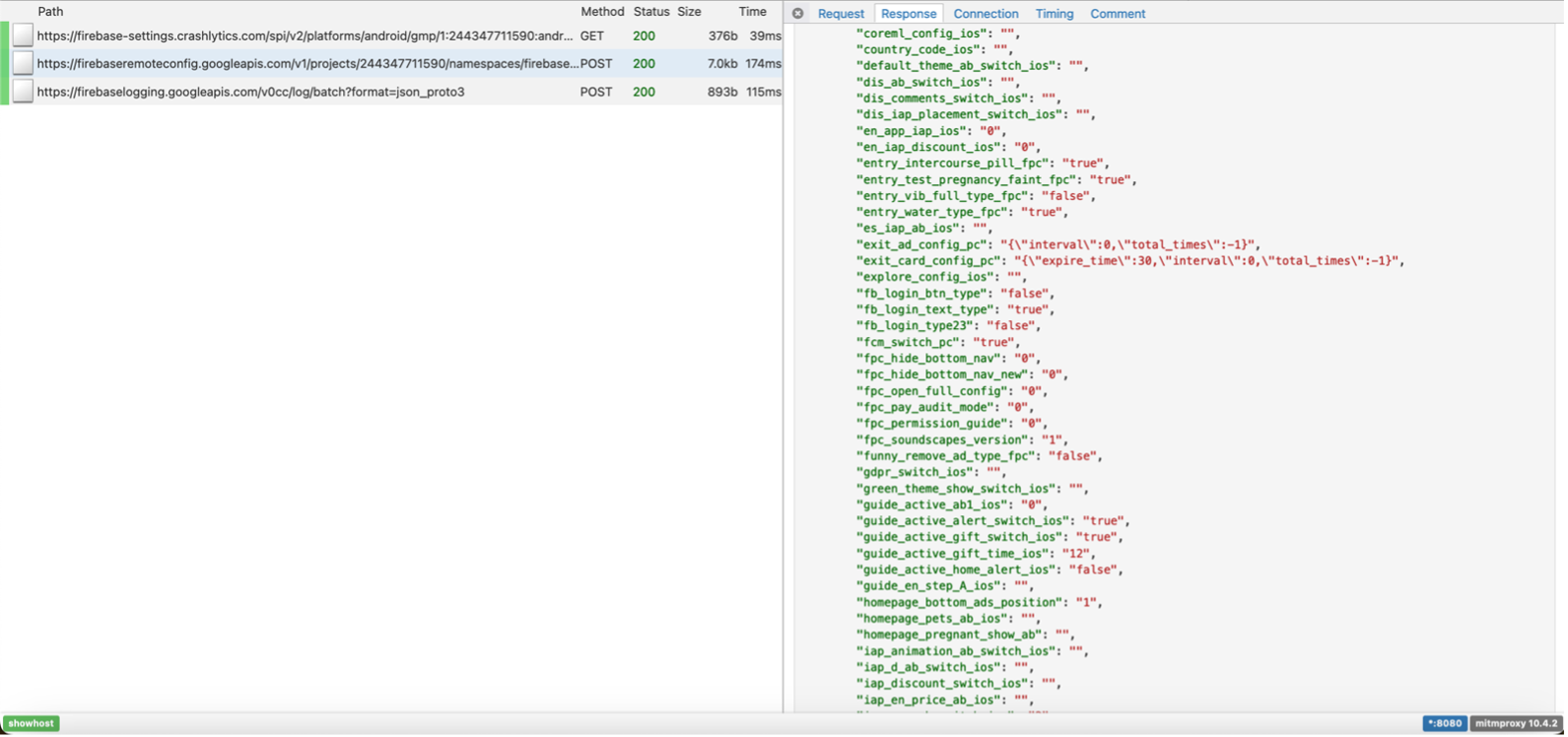Open the Connection tab

pos(986,14)
